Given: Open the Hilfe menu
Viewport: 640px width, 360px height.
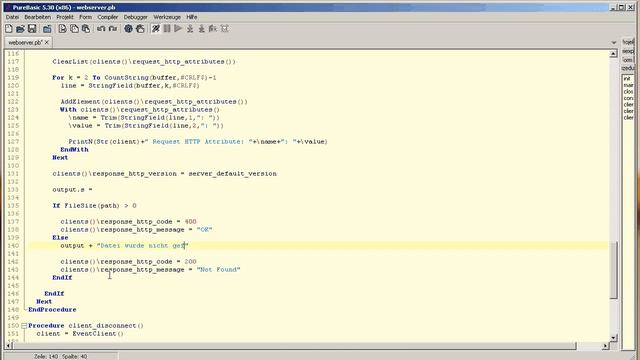Looking at the screenshot, I should (192, 17).
